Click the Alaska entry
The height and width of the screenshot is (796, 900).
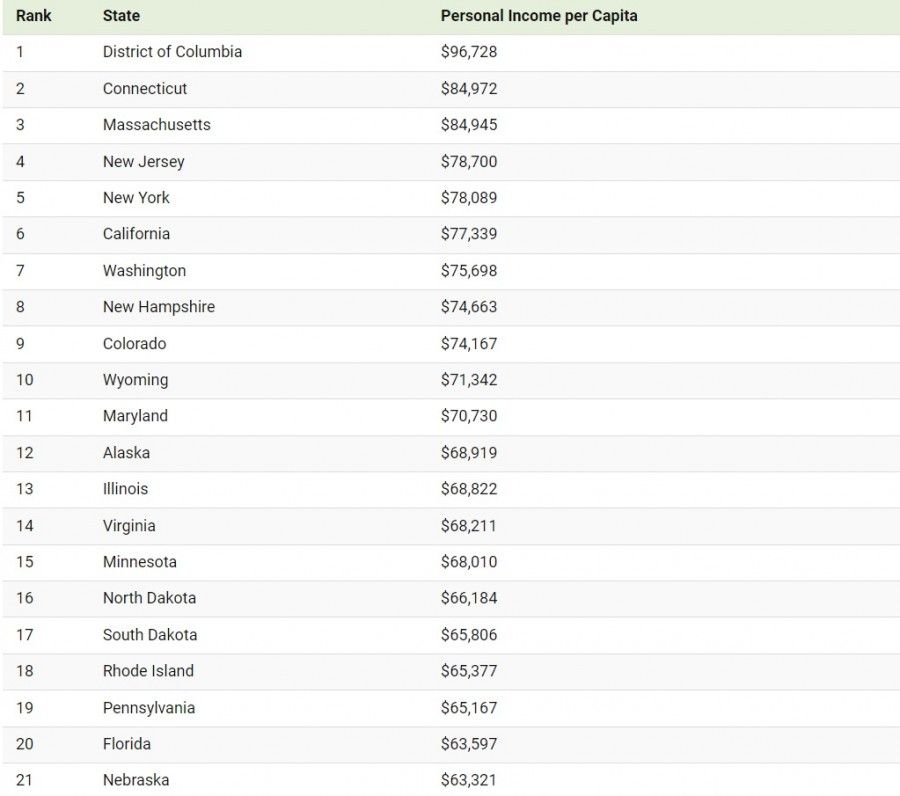126,453
